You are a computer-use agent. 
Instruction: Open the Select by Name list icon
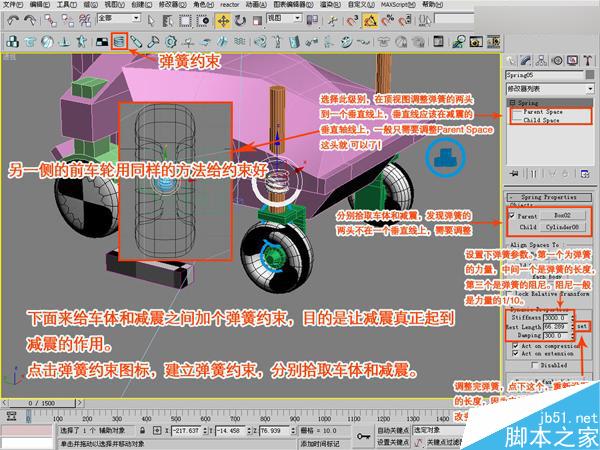[x=167, y=20]
